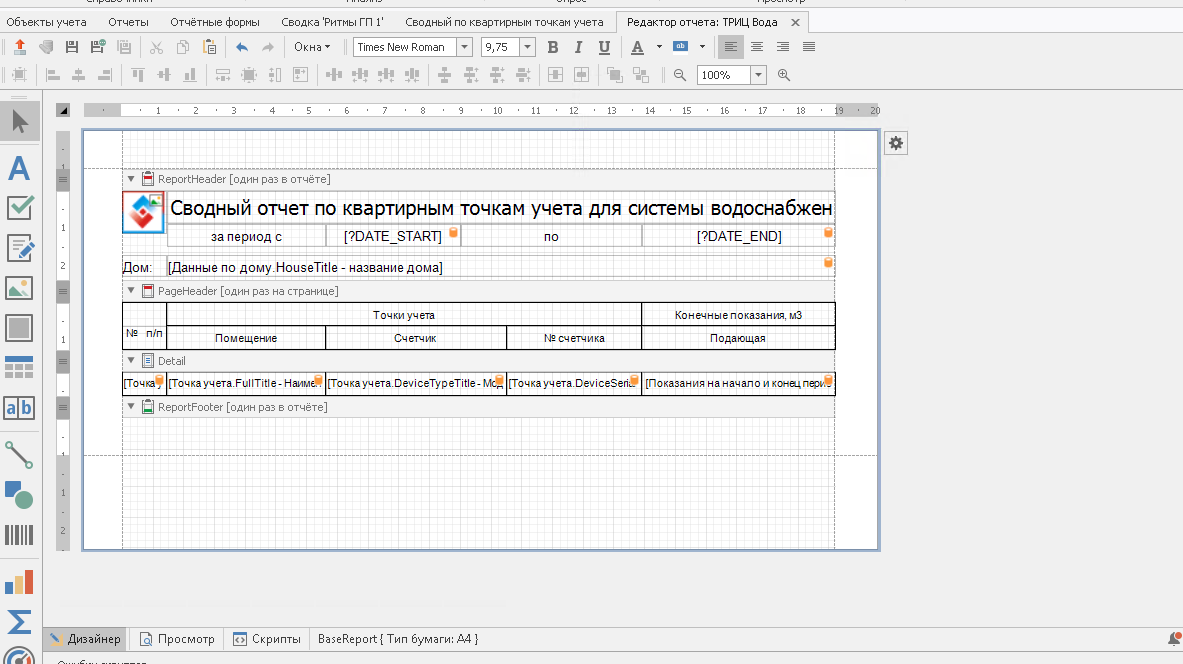Open the font color dropdown arrow
1183x664 pixels.
659,47
